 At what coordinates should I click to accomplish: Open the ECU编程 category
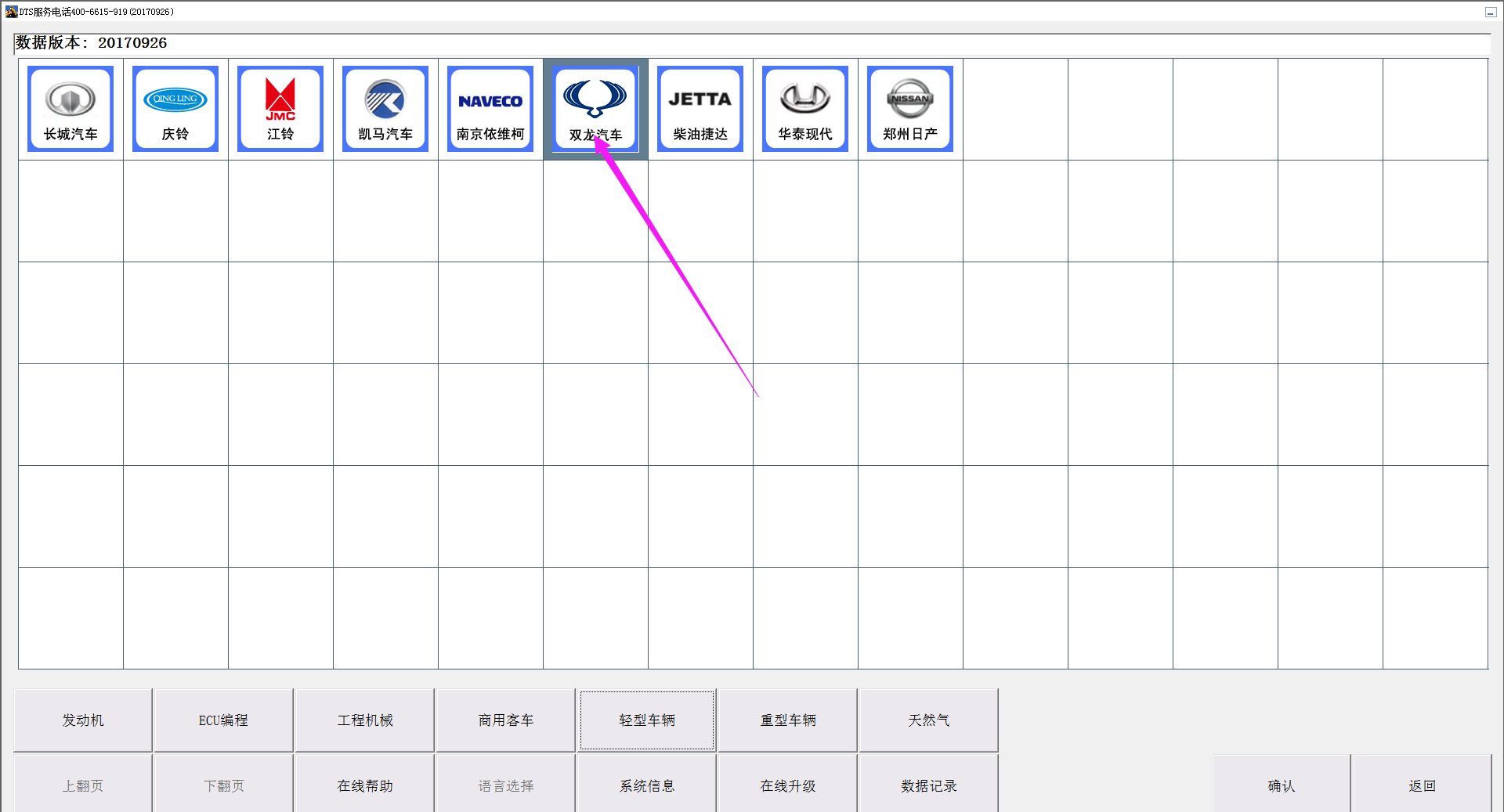pos(223,720)
